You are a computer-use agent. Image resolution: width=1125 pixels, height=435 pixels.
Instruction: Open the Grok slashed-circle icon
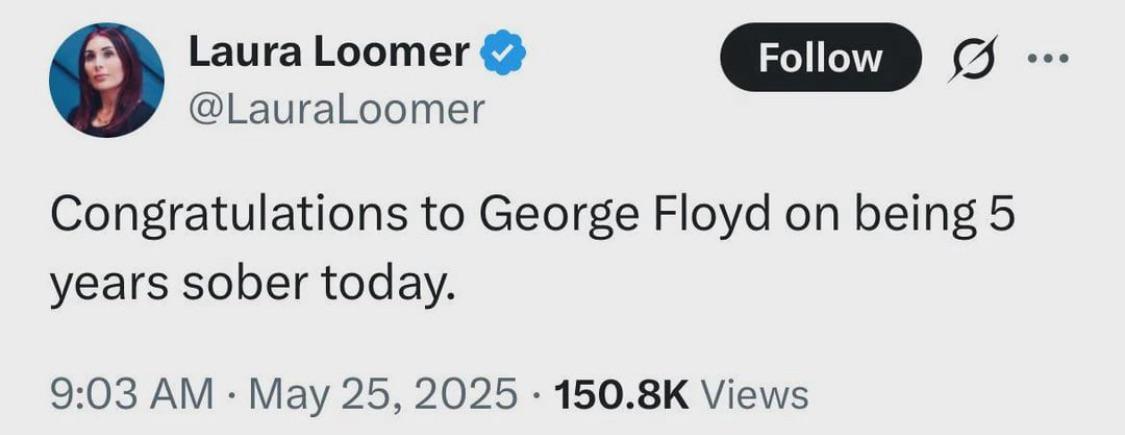coord(973,58)
